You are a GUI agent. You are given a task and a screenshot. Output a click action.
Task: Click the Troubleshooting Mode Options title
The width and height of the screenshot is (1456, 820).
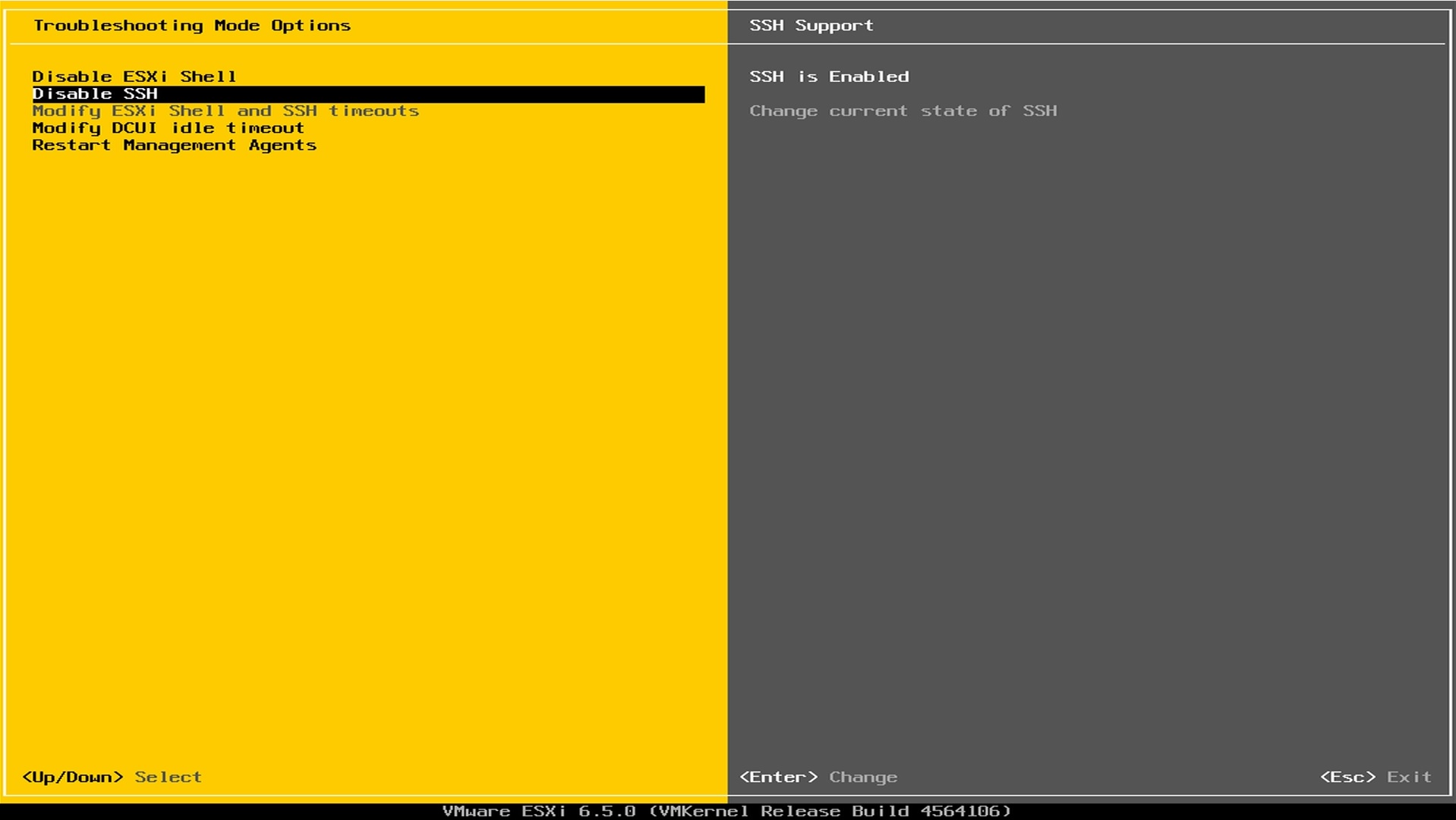pyautogui.click(x=194, y=25)
